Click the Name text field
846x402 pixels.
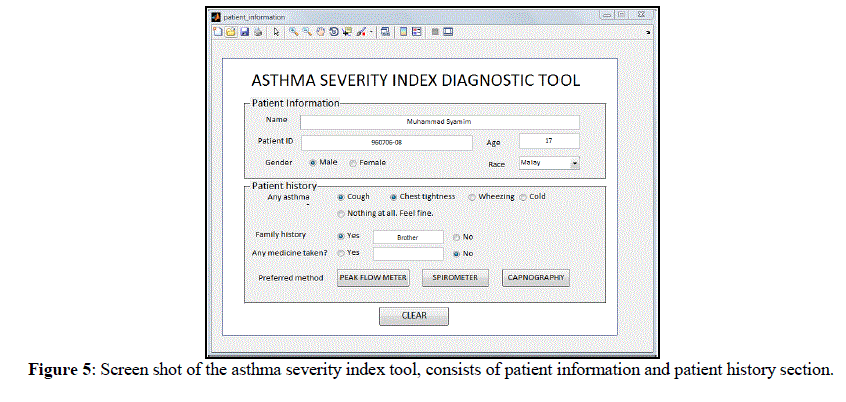439,122
